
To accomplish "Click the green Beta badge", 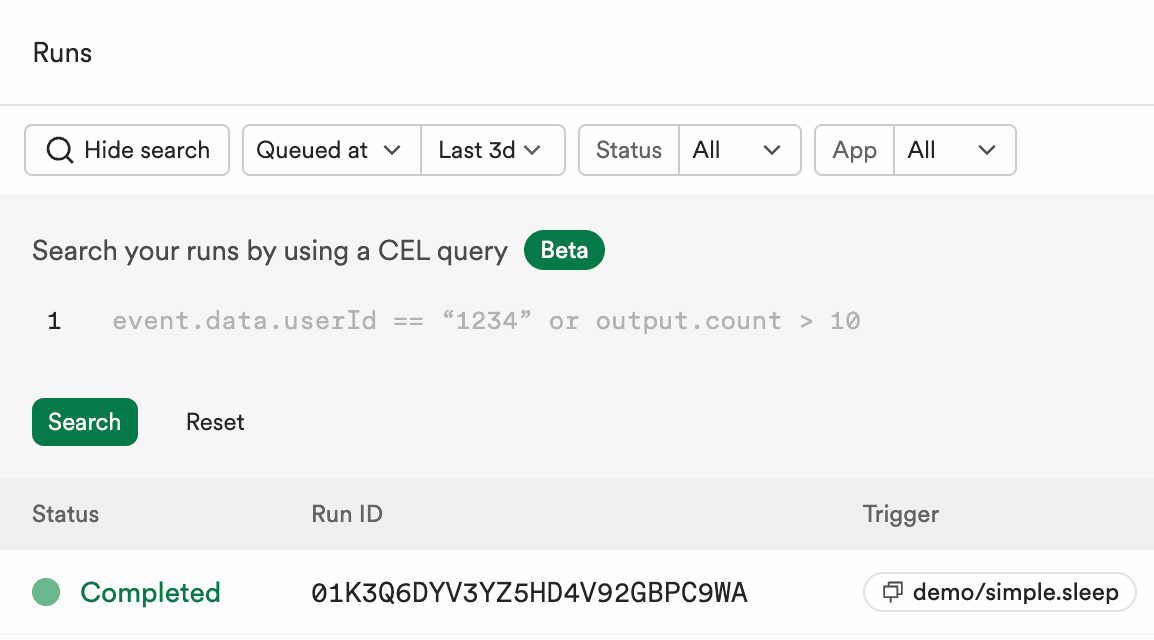I will (x=564, y=250).
